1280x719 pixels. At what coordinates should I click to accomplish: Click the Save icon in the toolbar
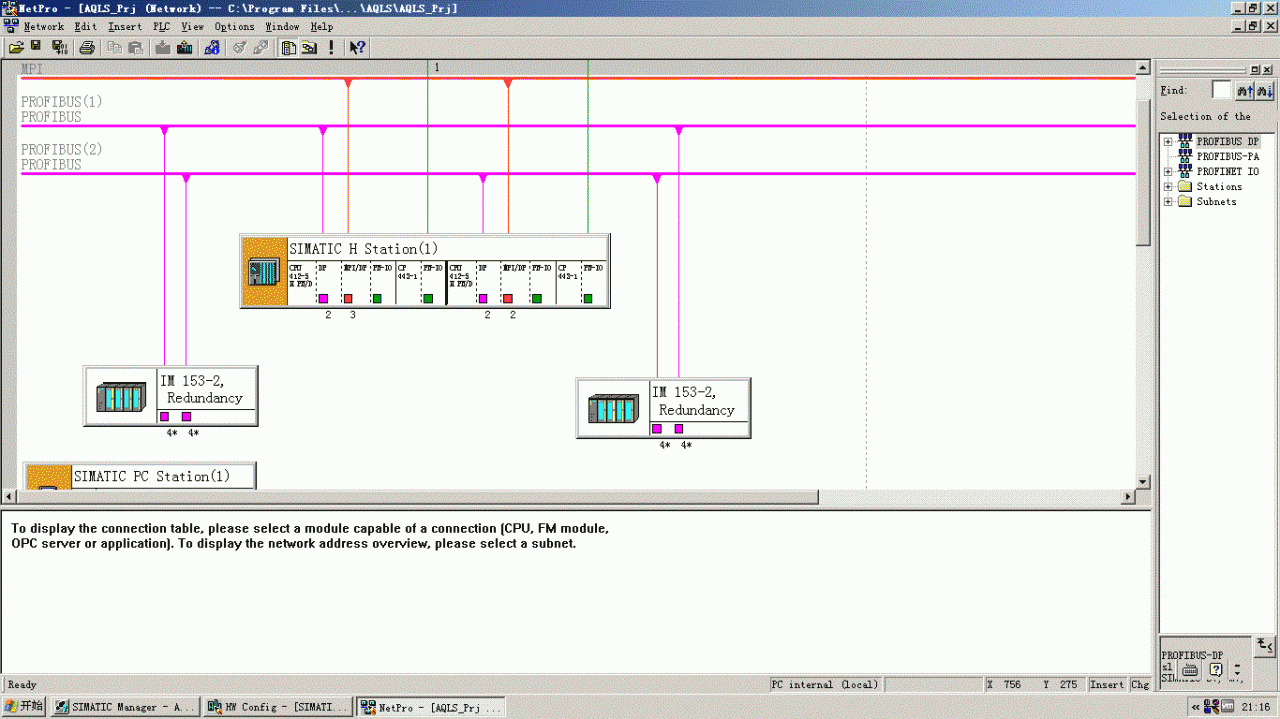click(36, 47)
